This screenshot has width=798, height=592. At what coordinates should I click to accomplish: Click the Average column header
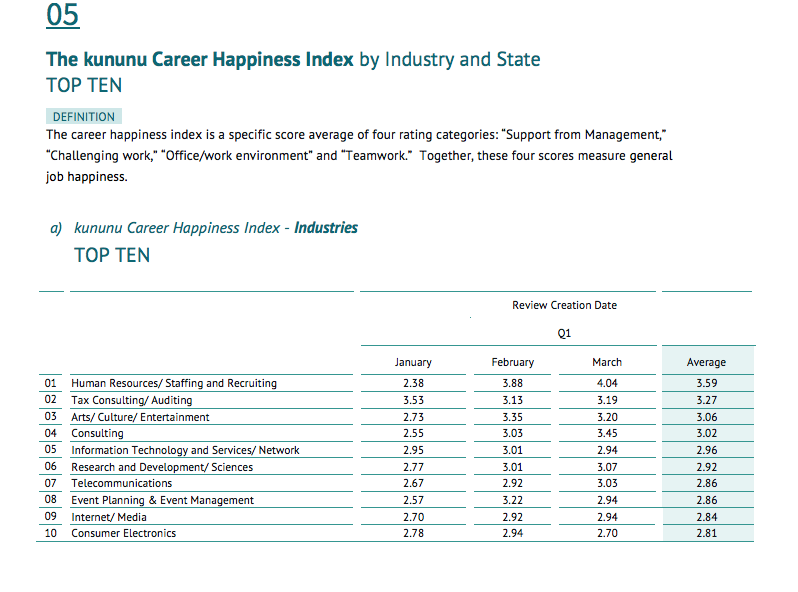click(x=706, y=362)
